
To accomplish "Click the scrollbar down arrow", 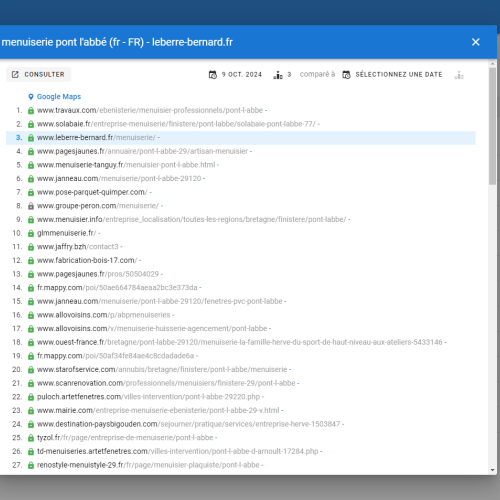I will point(492,470).
